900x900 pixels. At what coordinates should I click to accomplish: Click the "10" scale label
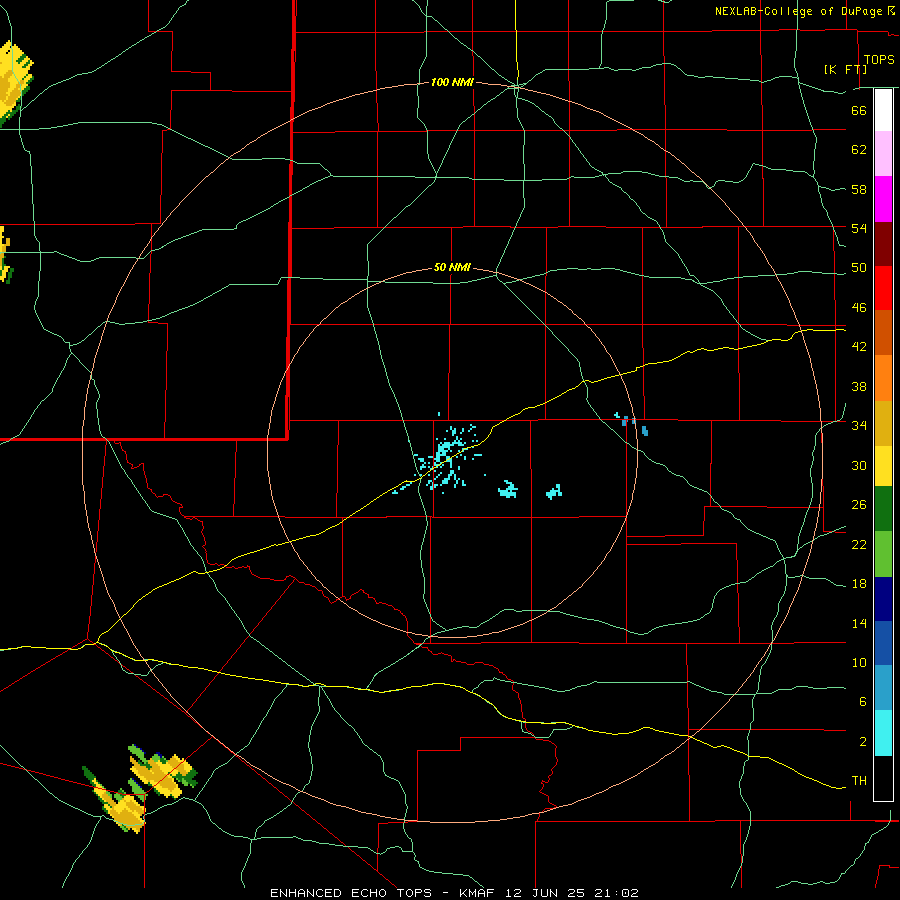click(x=859, y=663)
